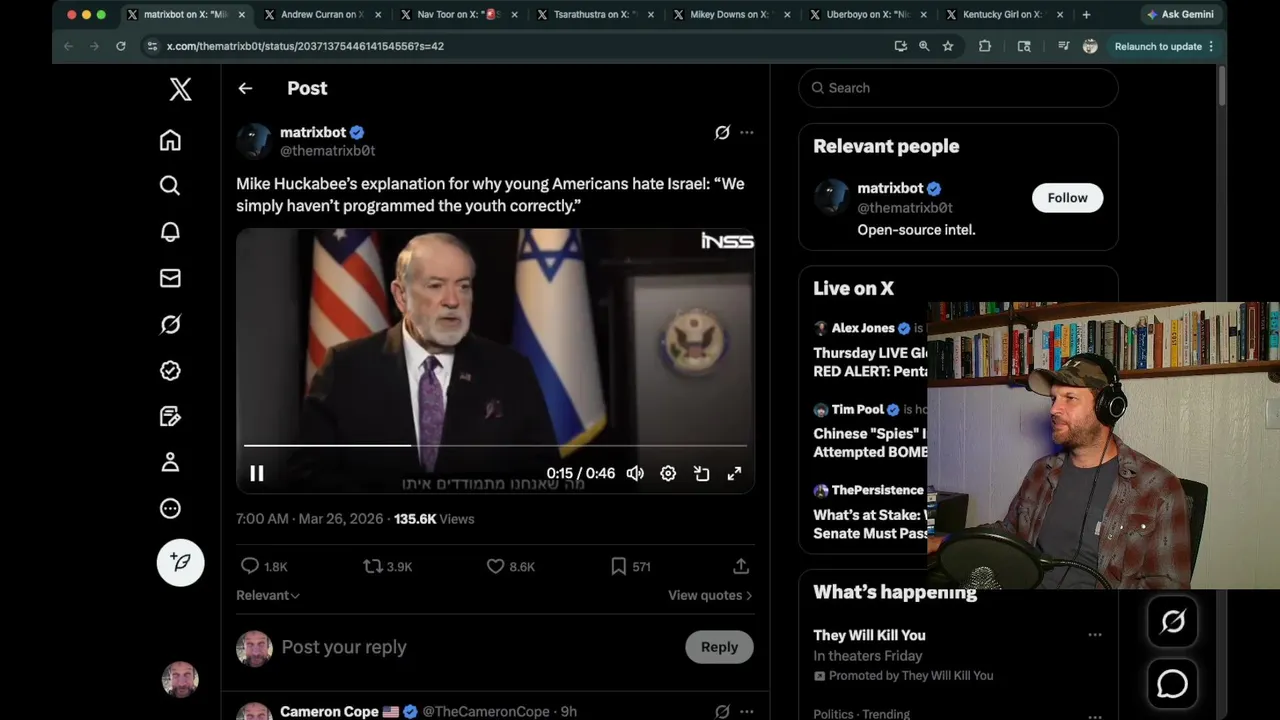Screen dimensions: 1280x720
Task: Go to X home via logo
Action: tap(180, 89)
